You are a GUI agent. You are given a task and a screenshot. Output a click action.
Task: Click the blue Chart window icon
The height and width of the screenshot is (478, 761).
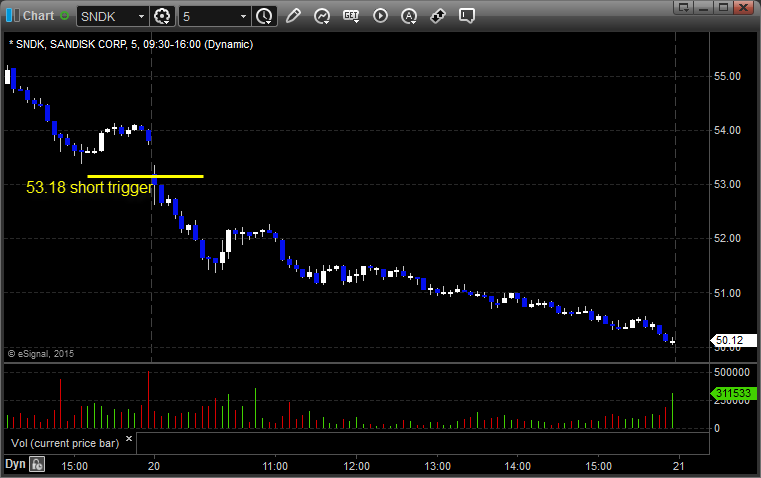pos(13,16)
